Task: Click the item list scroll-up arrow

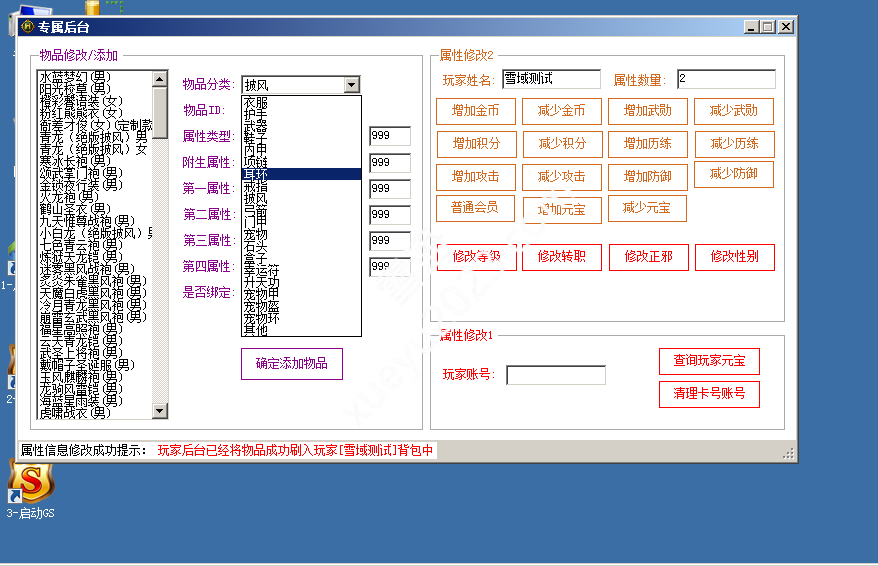Action: pos(160,79)
